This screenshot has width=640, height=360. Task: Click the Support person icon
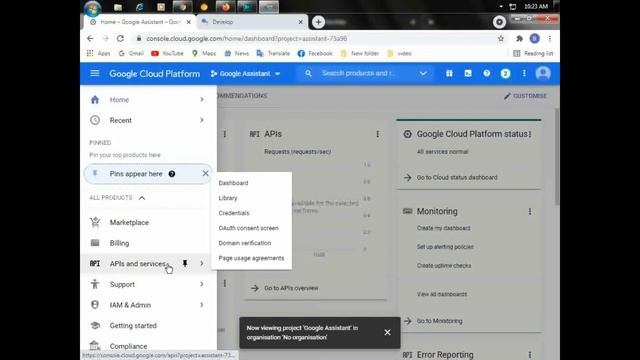(x=95, y=284)
